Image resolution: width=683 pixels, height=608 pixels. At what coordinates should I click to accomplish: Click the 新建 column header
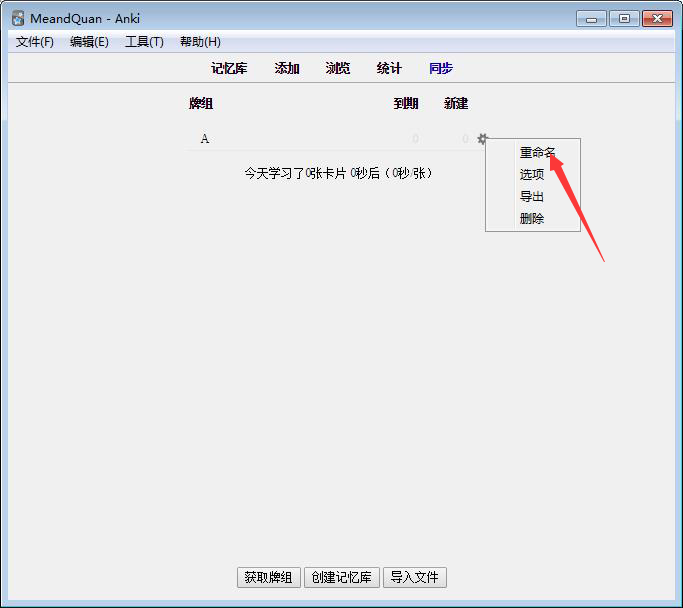[x=456, y=104]
